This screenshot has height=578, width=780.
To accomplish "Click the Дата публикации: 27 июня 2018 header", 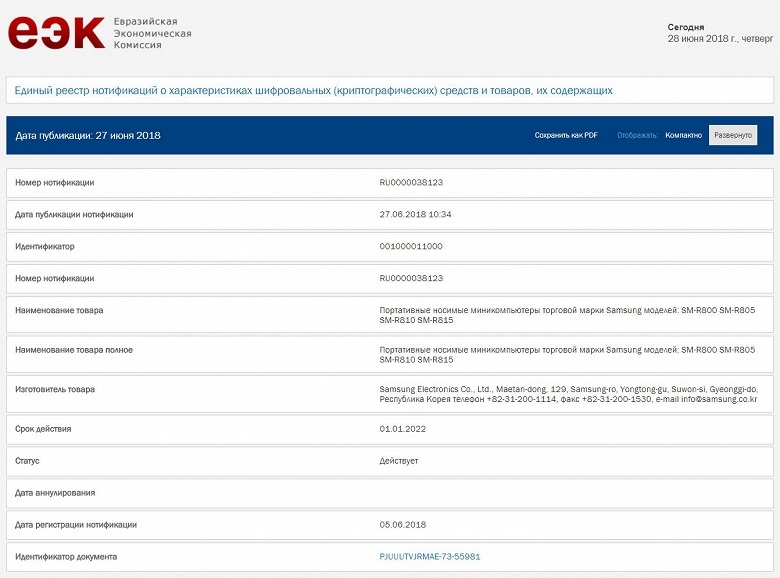I will pos(88,135).
